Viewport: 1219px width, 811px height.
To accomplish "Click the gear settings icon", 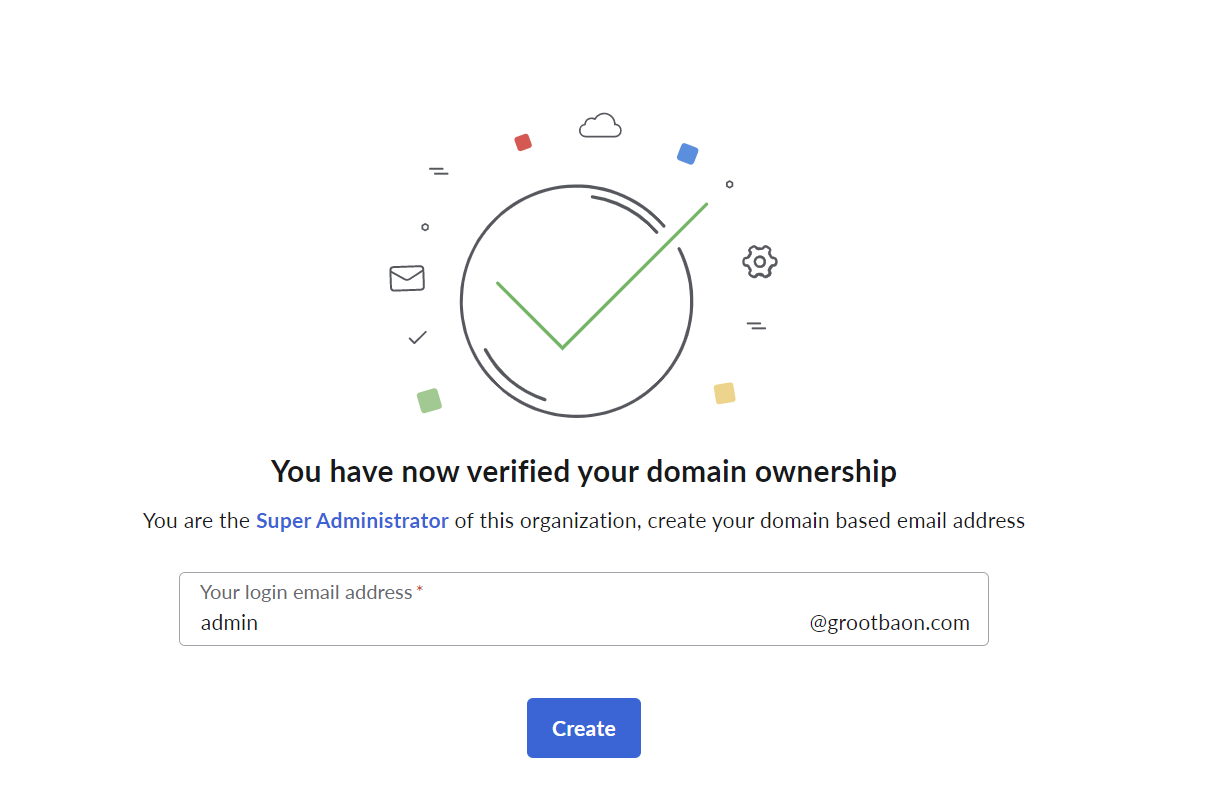I will (760, 262).
